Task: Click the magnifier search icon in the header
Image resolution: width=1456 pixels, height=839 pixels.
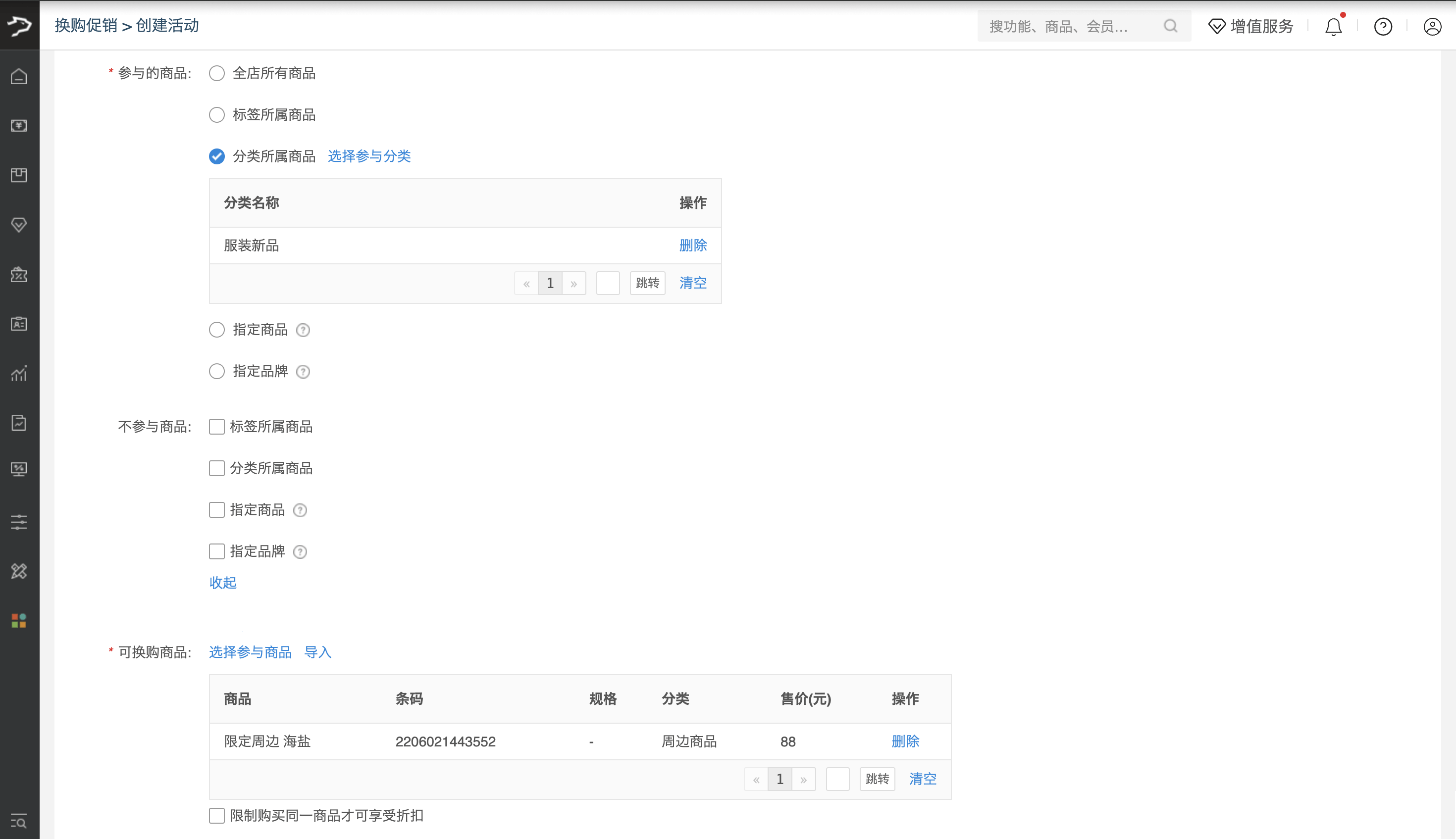Action: coord(1170,26)
